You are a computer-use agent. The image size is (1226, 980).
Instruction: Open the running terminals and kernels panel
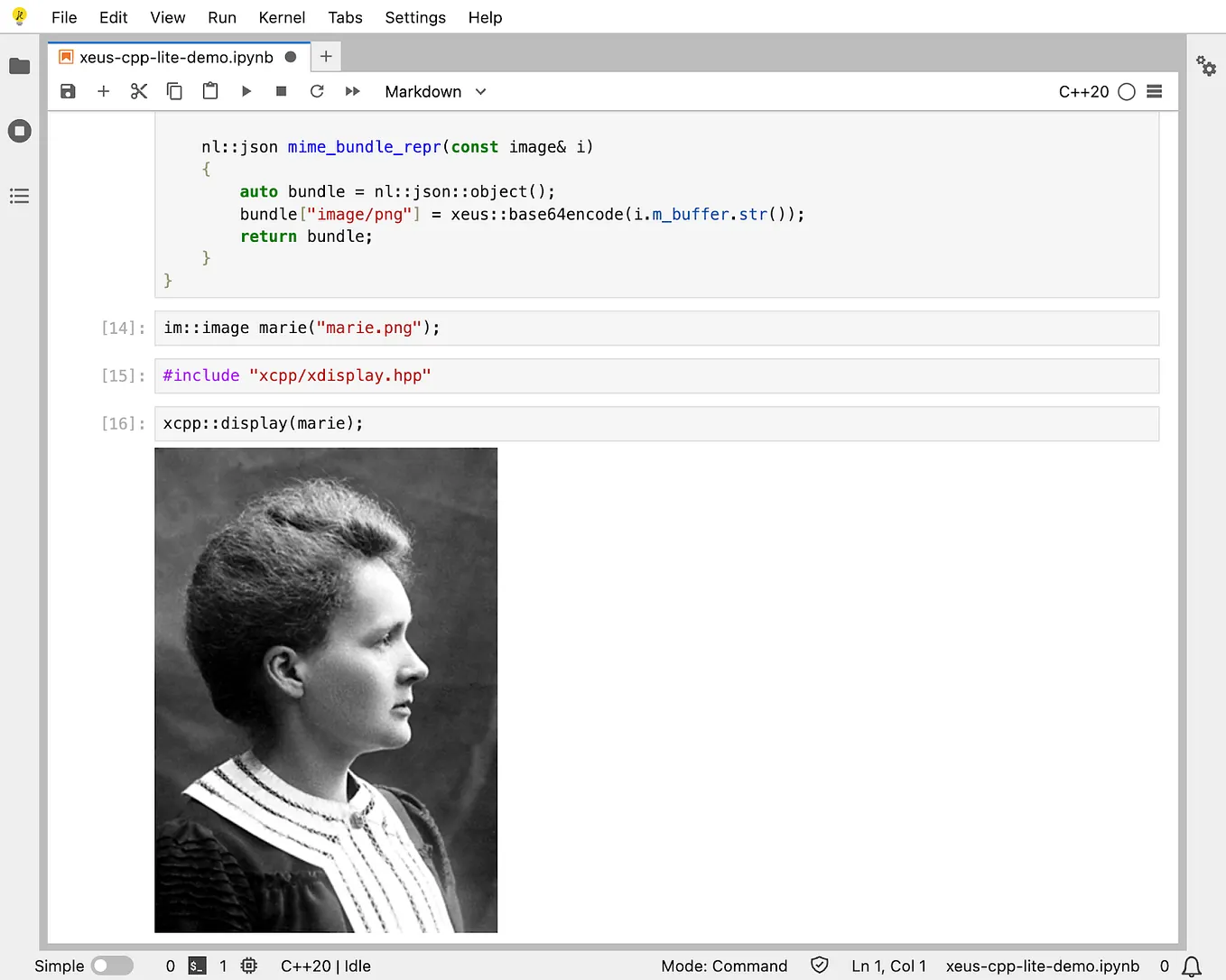tap(19, 131)
